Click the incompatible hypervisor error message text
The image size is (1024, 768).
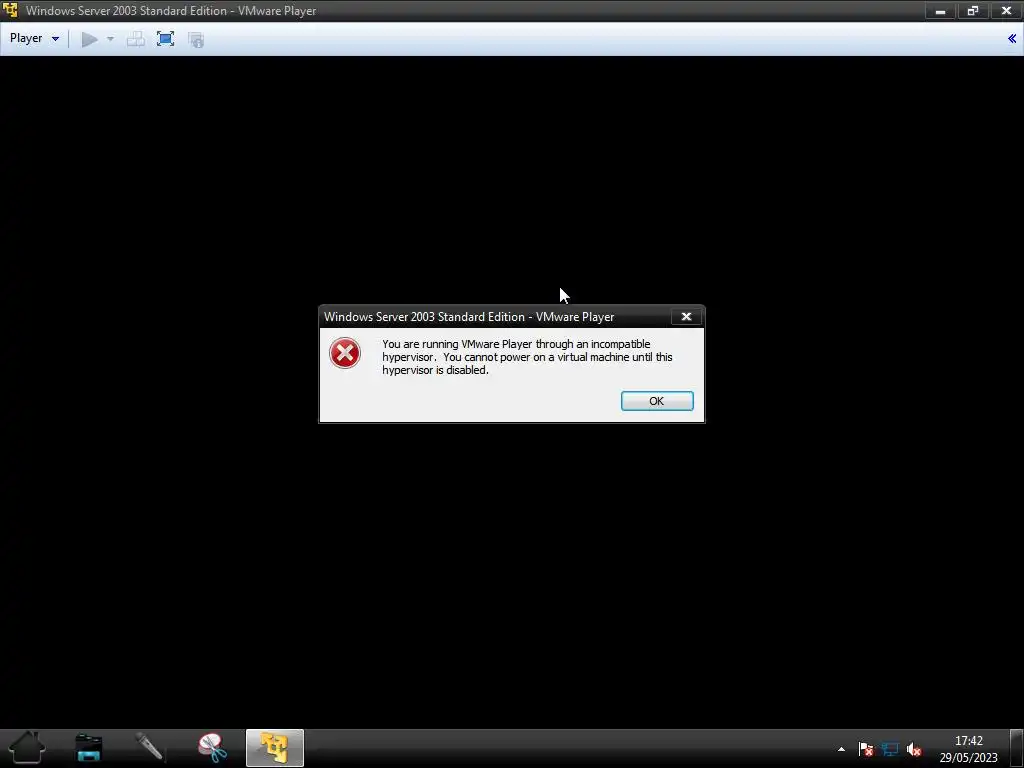[x=527, y=357]
